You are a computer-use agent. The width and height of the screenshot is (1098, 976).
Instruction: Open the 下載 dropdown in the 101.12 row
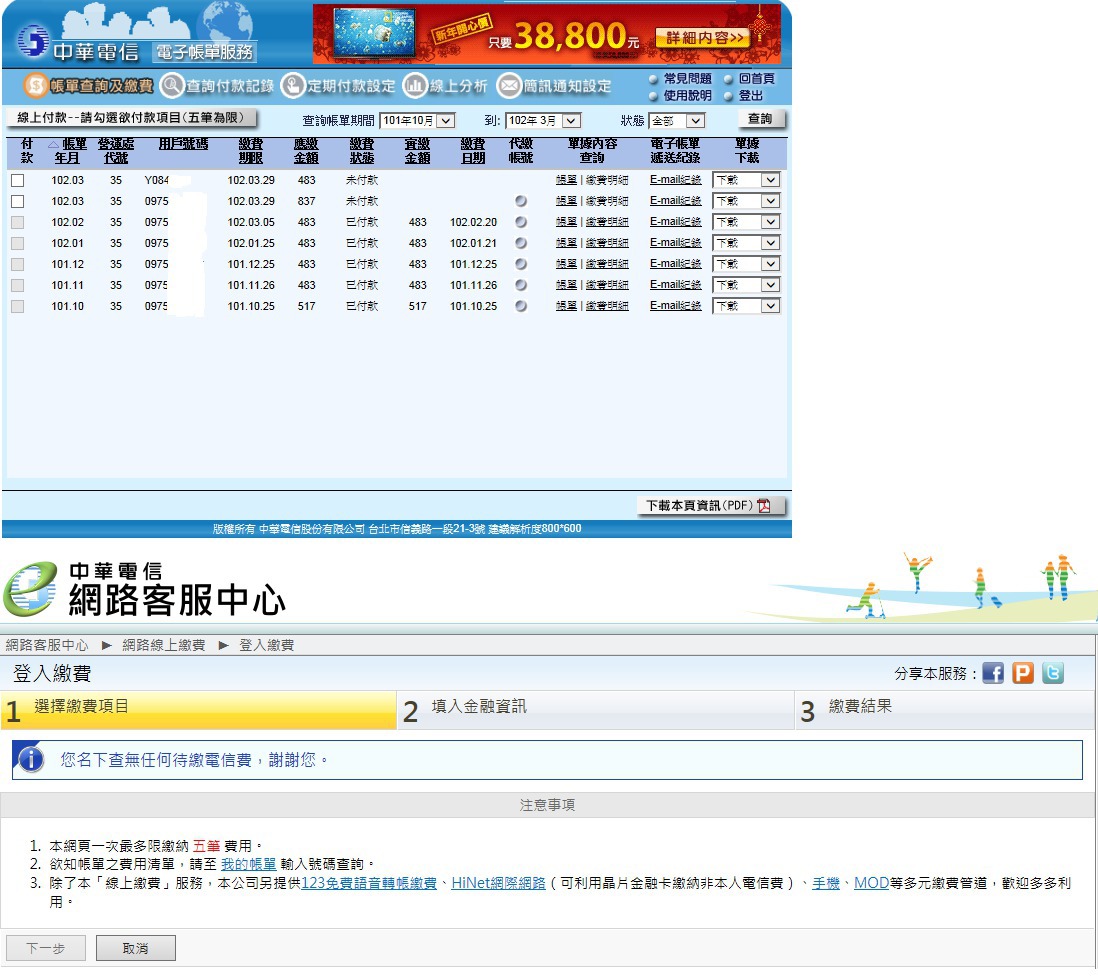[746, 264]
